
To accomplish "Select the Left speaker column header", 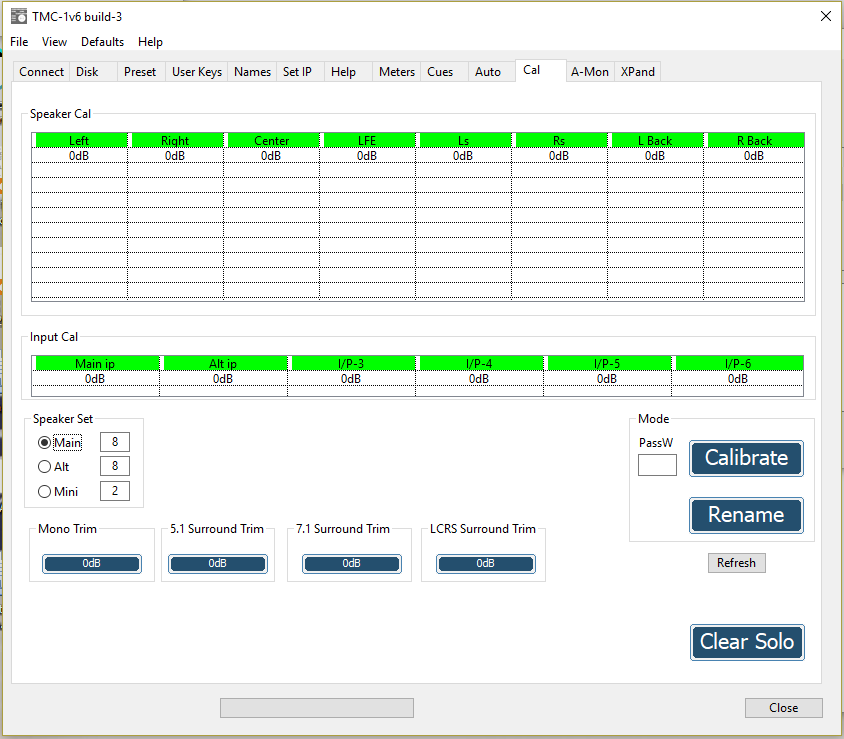I will click(81, 140).
